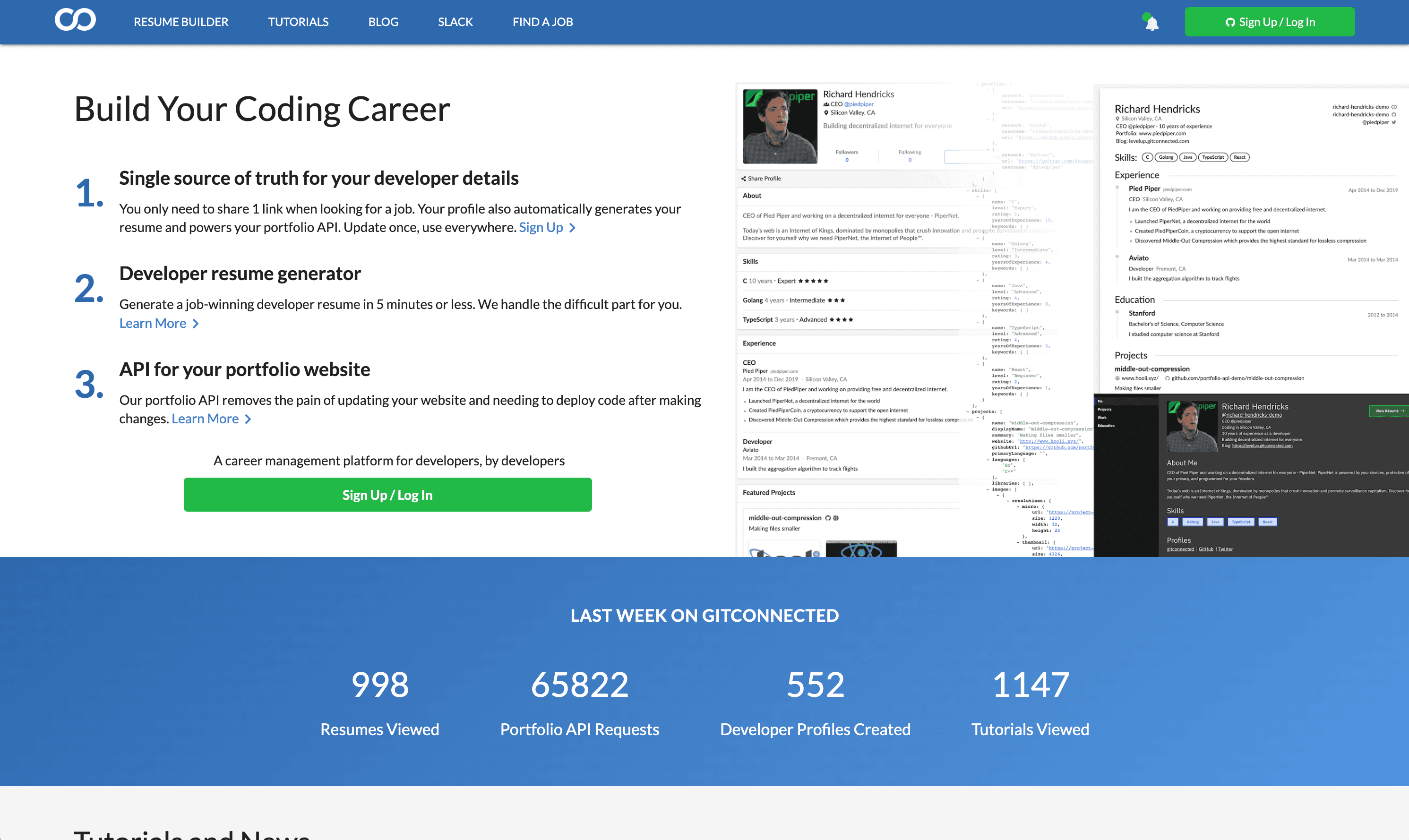Click Learn More under API for portfolio website
1409x840 pixels.
pyautogui.click(x=205, y=420)
